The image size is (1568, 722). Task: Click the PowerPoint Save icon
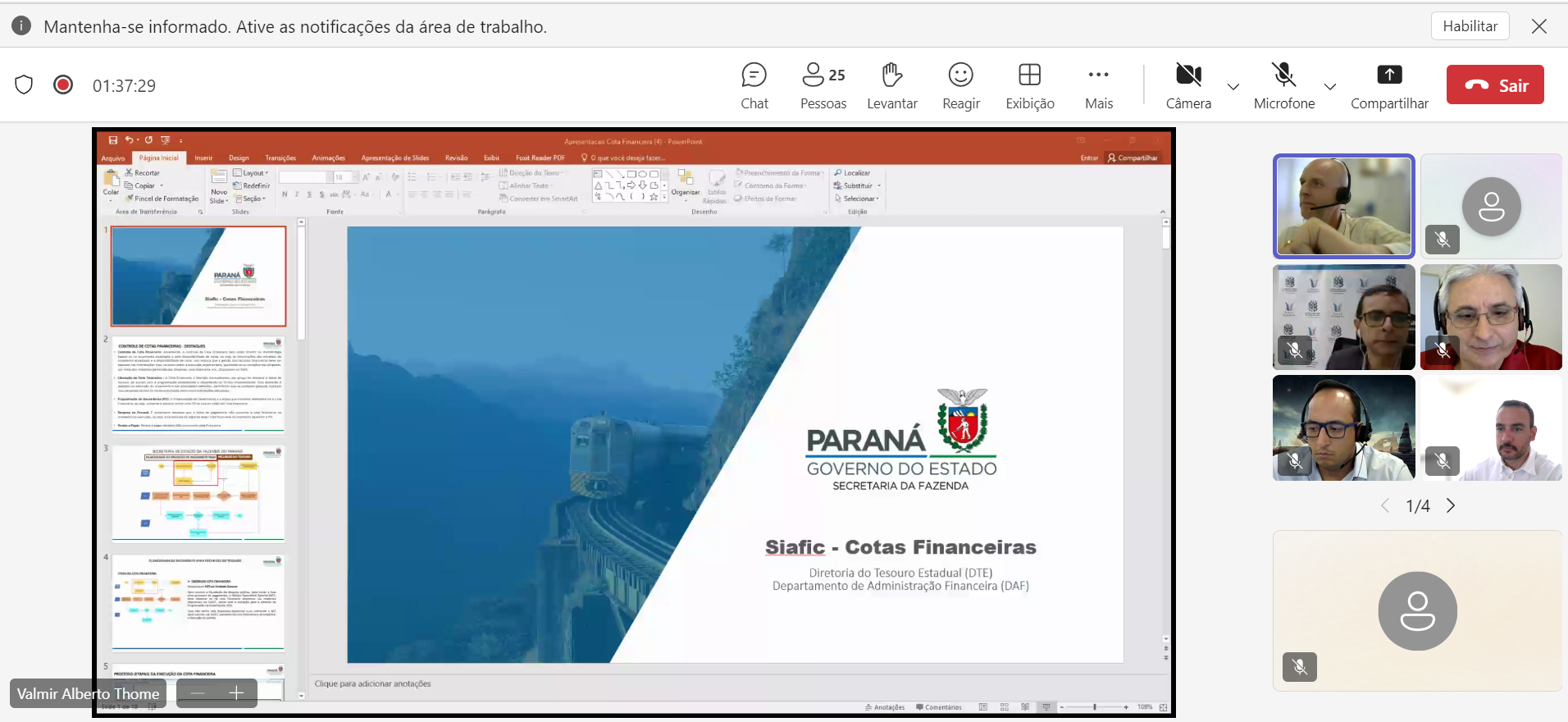(x=113, y=140)
